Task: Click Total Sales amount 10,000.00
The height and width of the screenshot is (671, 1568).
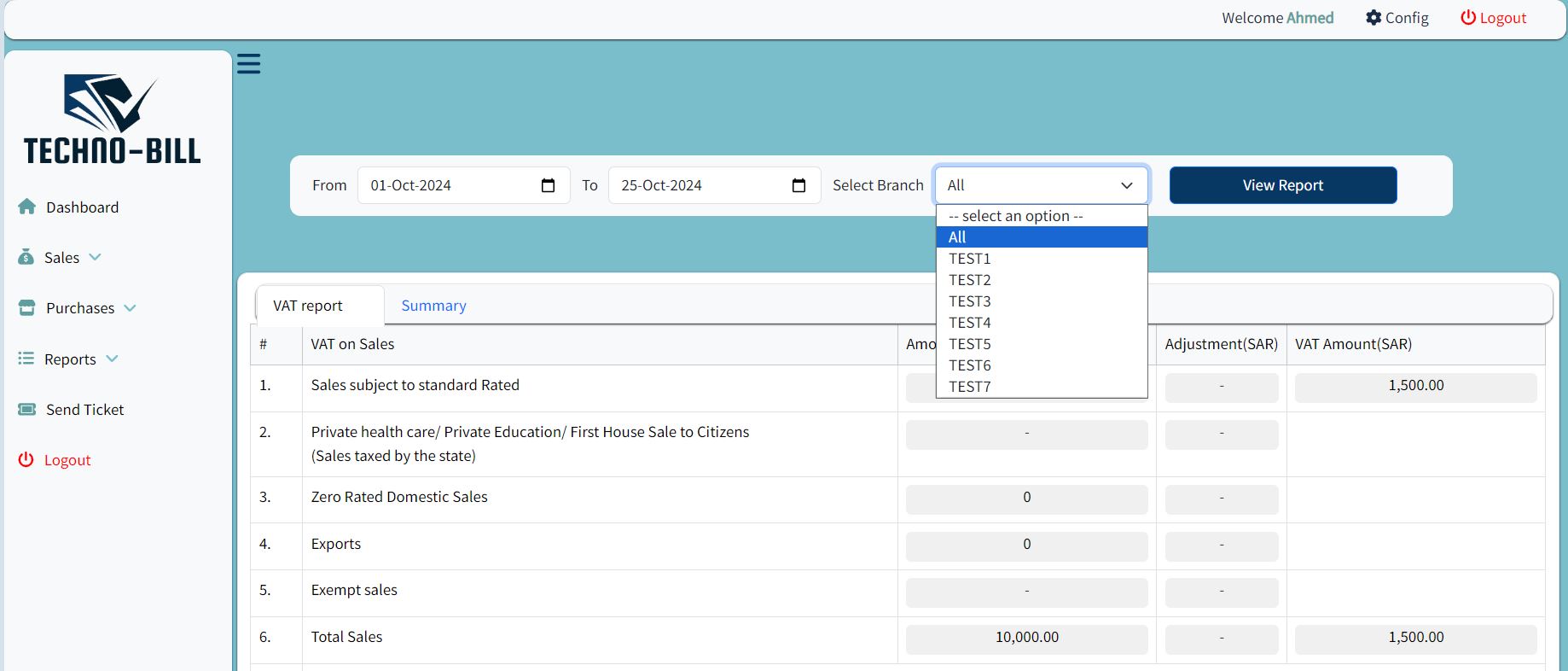Action: (1026, 639)
